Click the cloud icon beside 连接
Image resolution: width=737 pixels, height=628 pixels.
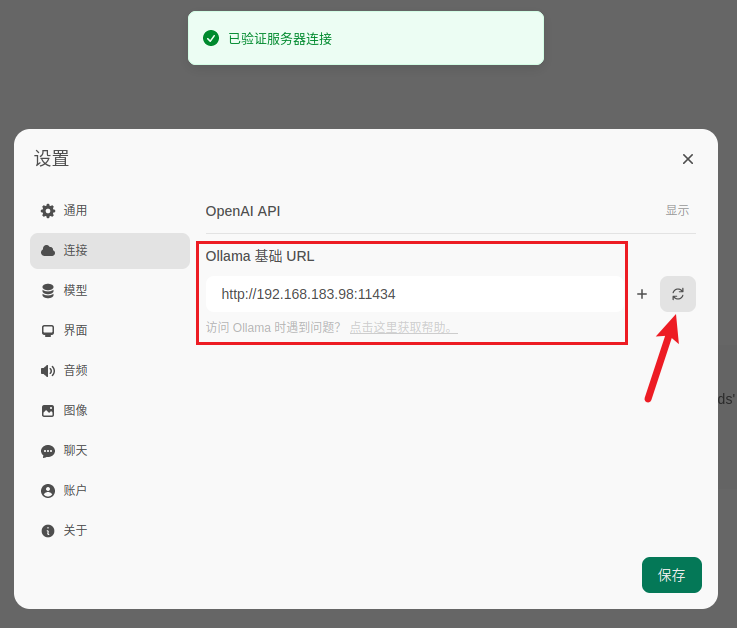tap(48, 251)
